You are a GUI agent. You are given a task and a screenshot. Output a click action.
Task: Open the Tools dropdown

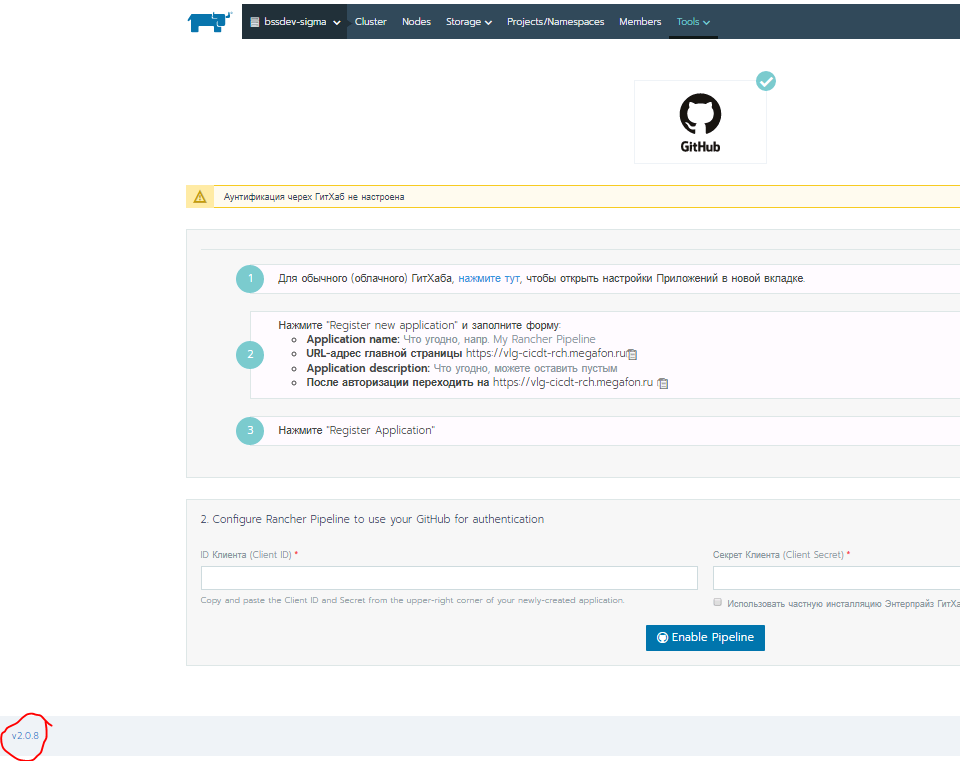coord(693,21)
